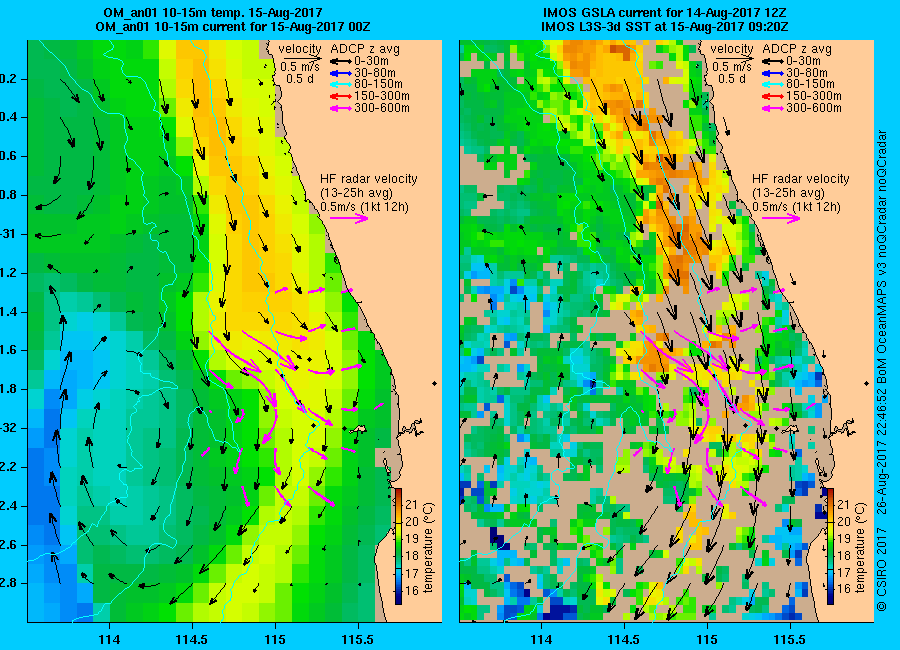Click the temperature color bar on the OM_an01 map

point(398,546)
